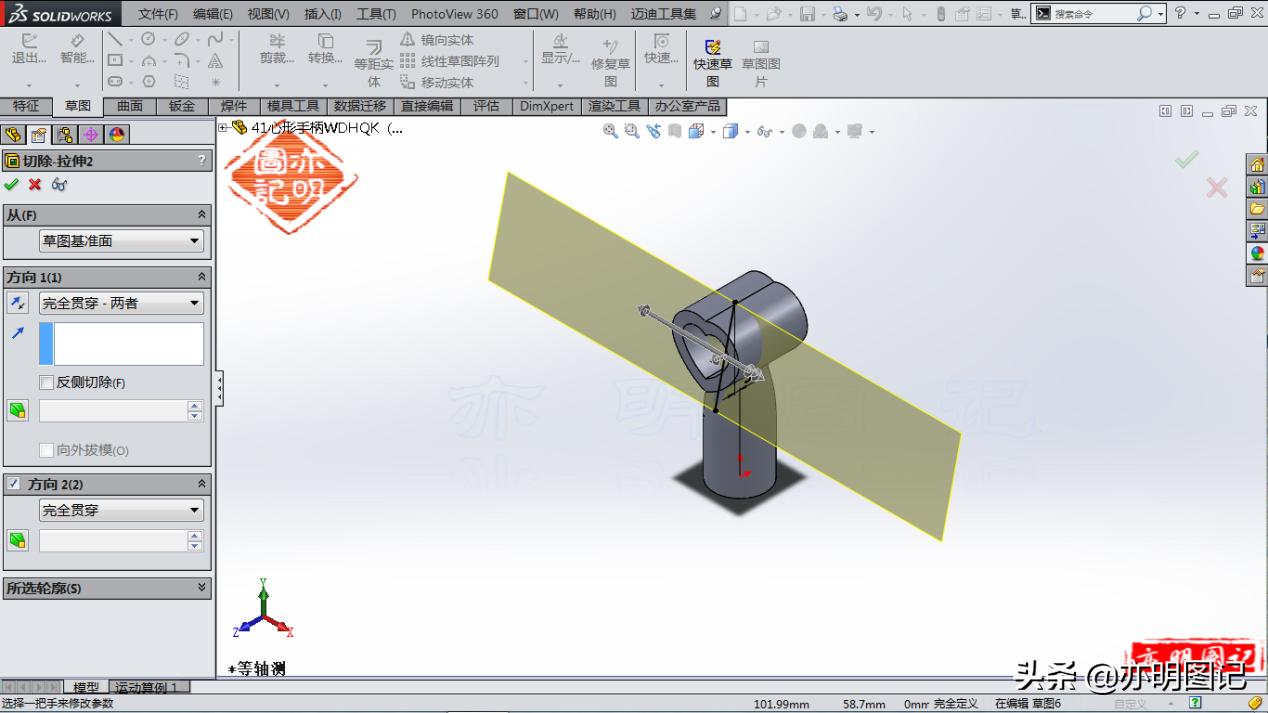Click the Section View cube icon
Image resolution: width=1268 pixels, height=713 pixels.
(x=694, y=131)
